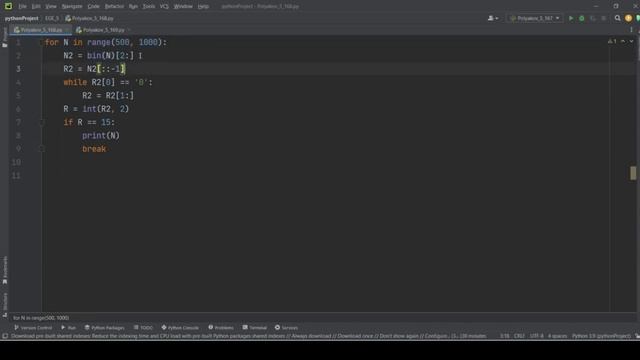Image resolution: width=640 pixels, height=360 pixels.
Task: Open the user account dropdown
Action: (x=493, y=18)
